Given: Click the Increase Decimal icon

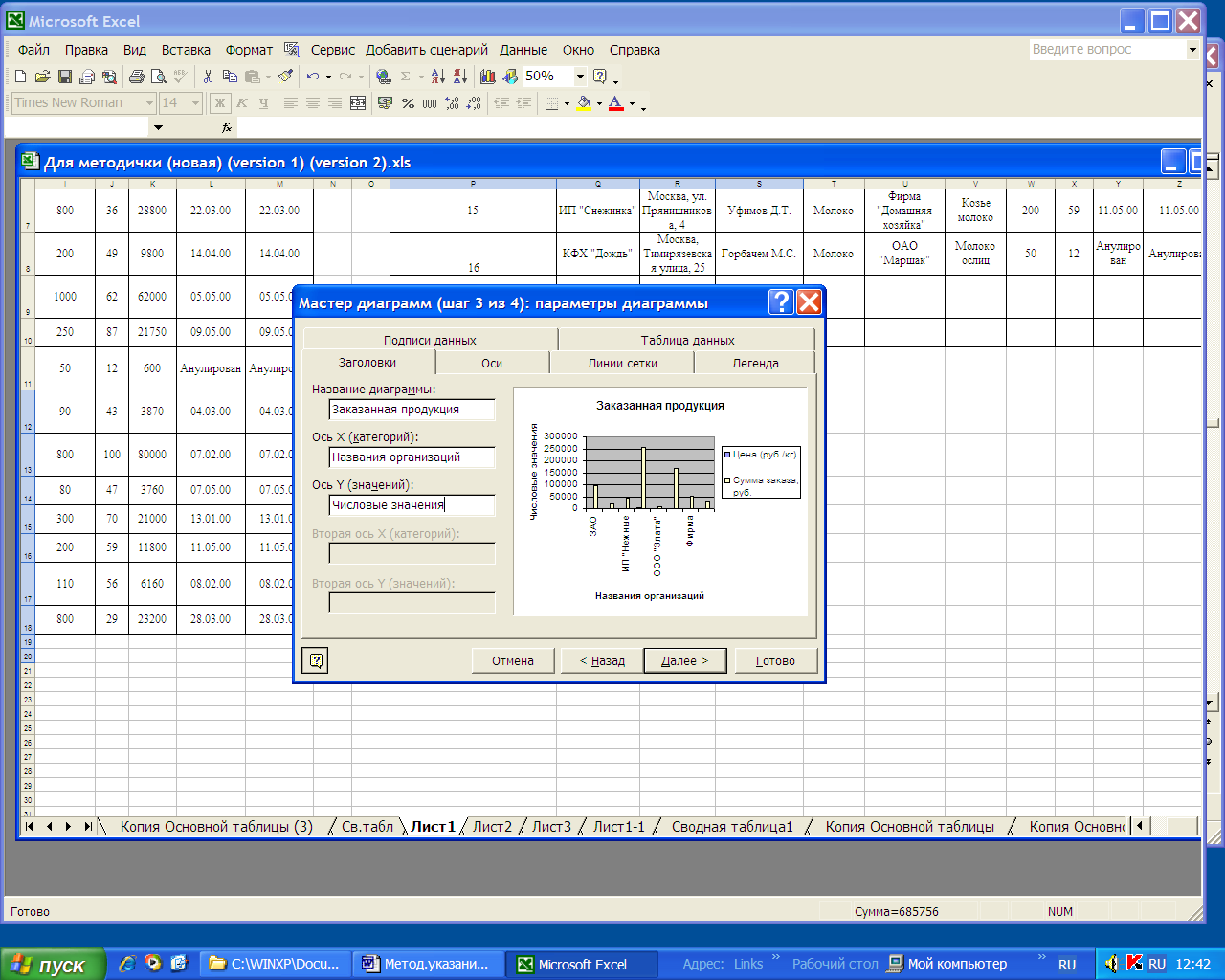Looking at the screenshot, I should pos(452,103).
